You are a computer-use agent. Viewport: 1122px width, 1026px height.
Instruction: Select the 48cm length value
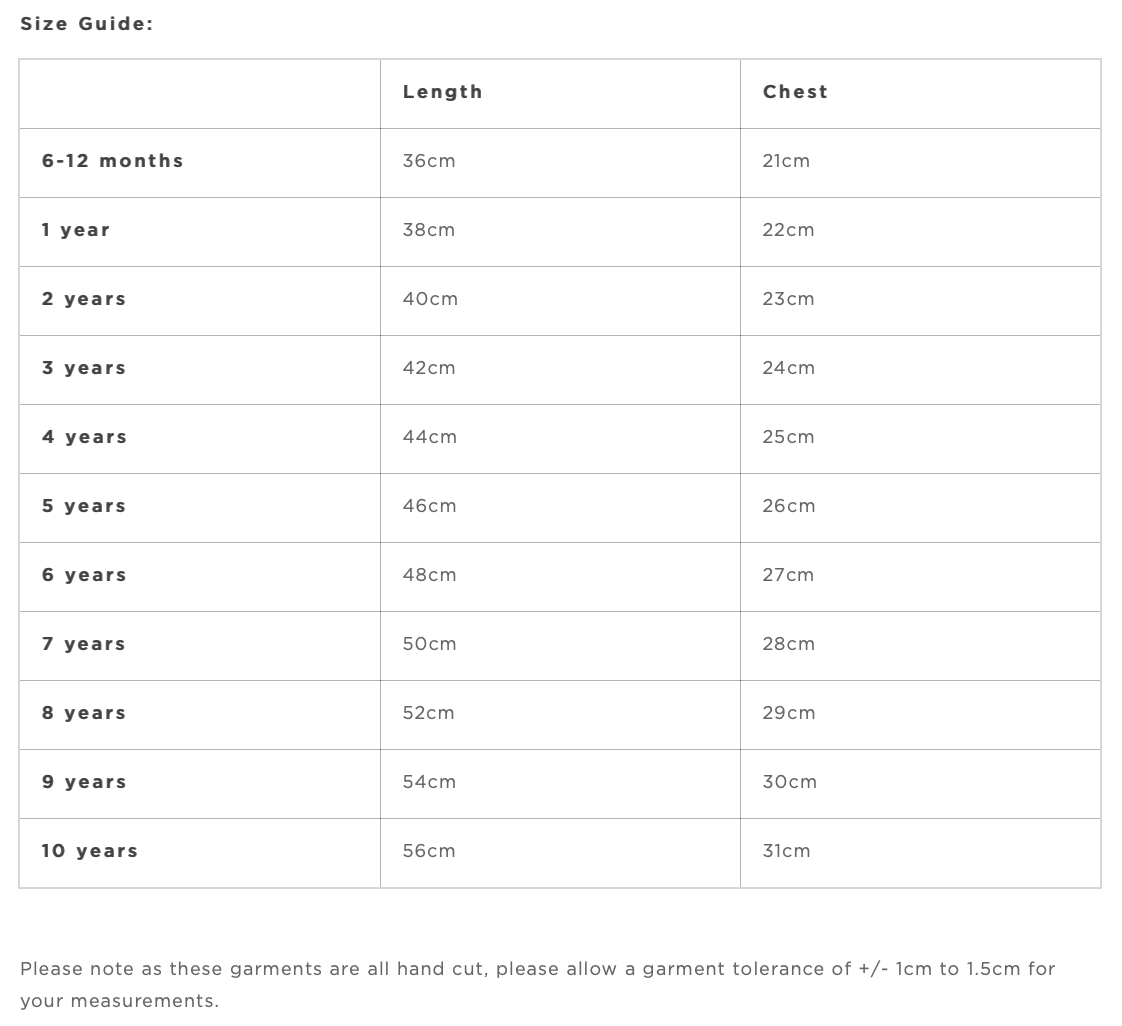pos(430,575)
